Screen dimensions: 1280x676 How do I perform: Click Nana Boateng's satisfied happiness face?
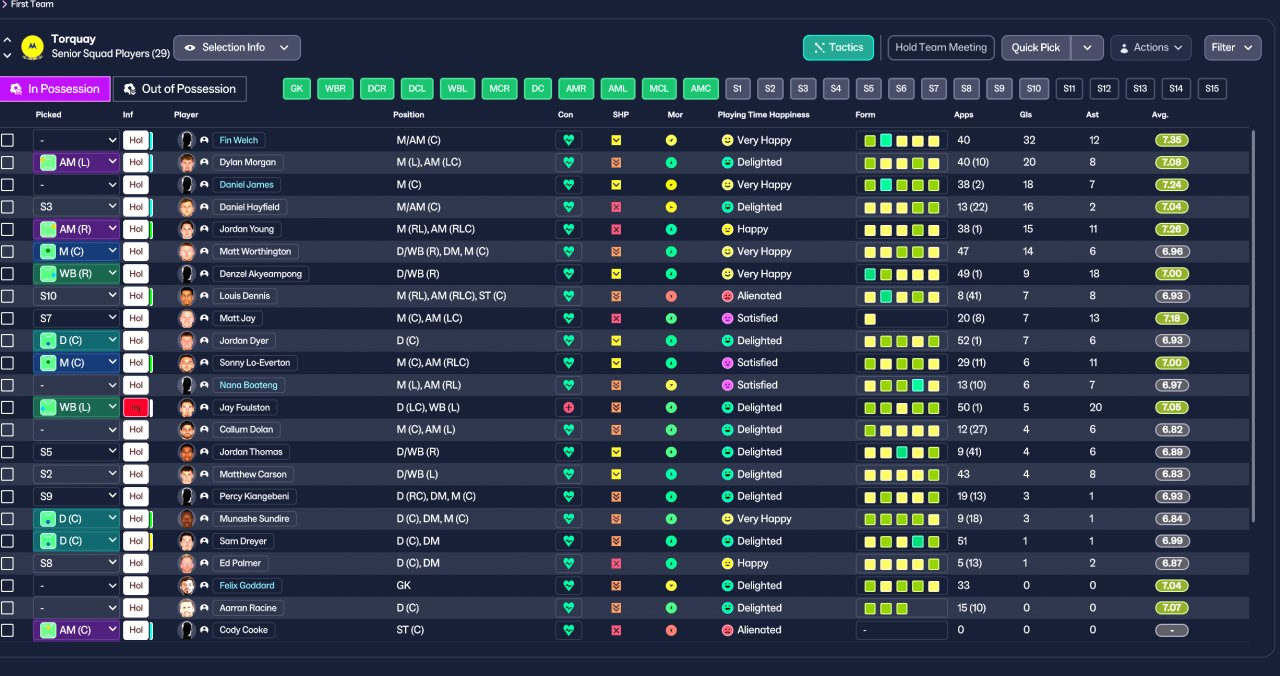pyautogui.click(x=727, y=385)
